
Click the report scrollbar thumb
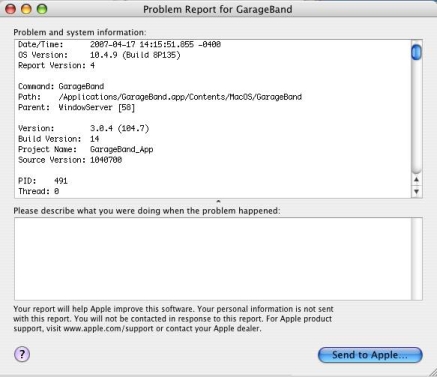(416, 52)
